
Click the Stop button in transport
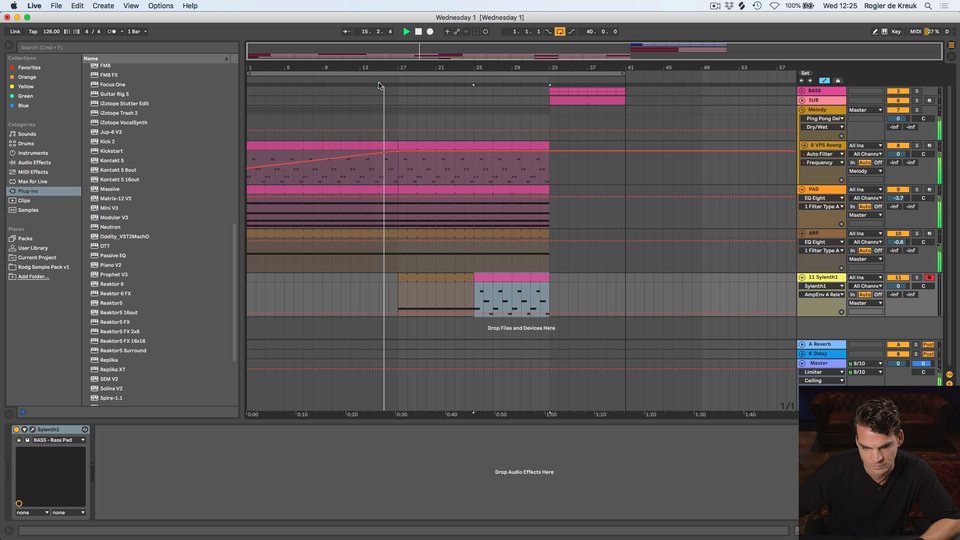pos(418,31)
